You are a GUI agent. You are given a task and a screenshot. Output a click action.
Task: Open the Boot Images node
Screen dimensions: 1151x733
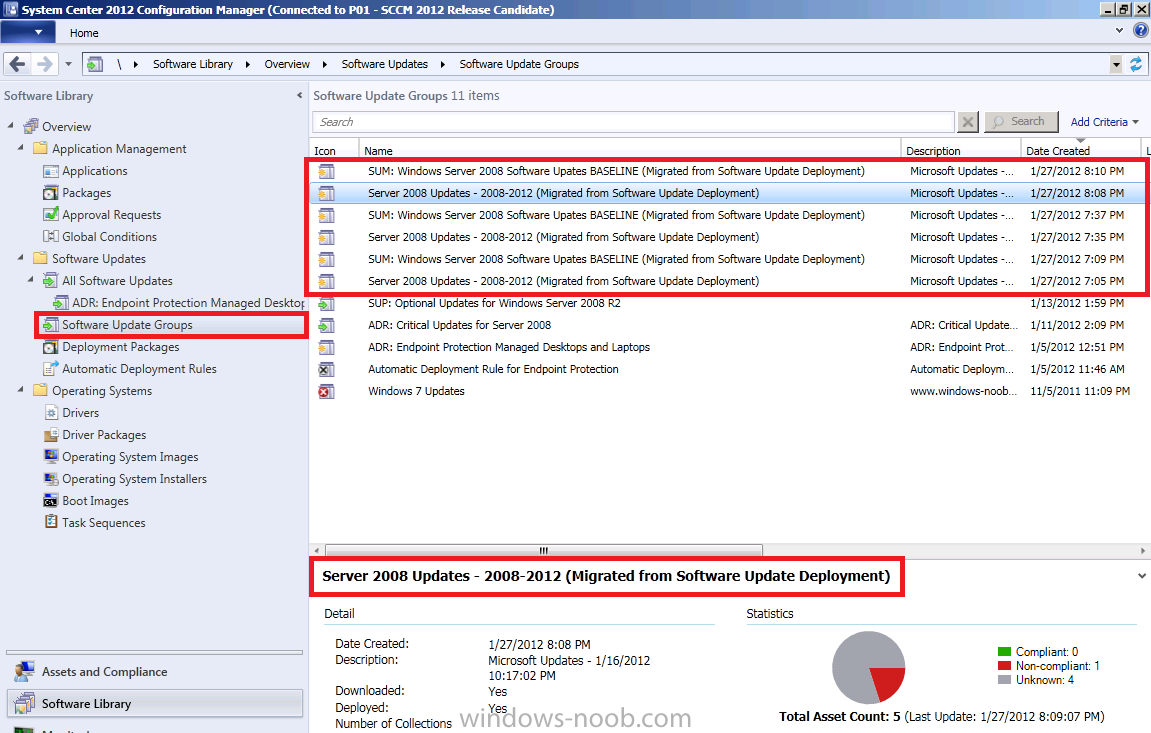[95, 501]
